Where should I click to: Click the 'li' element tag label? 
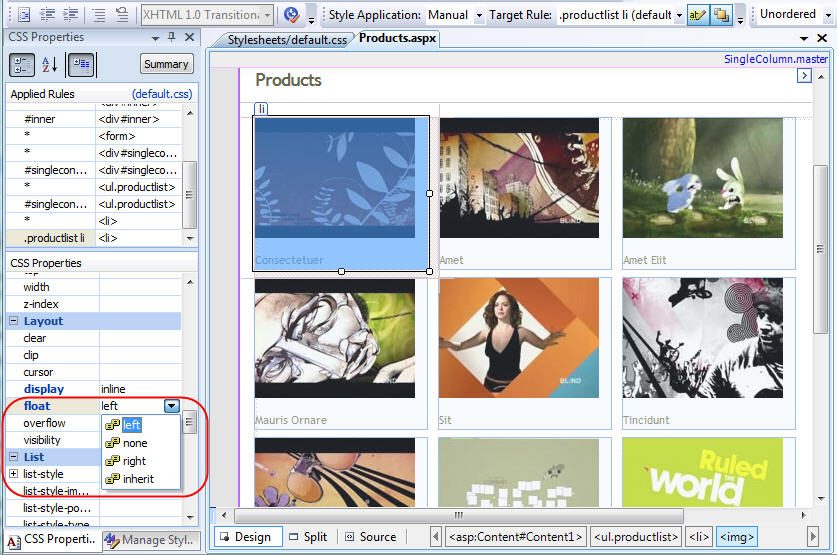coord(261,109)
